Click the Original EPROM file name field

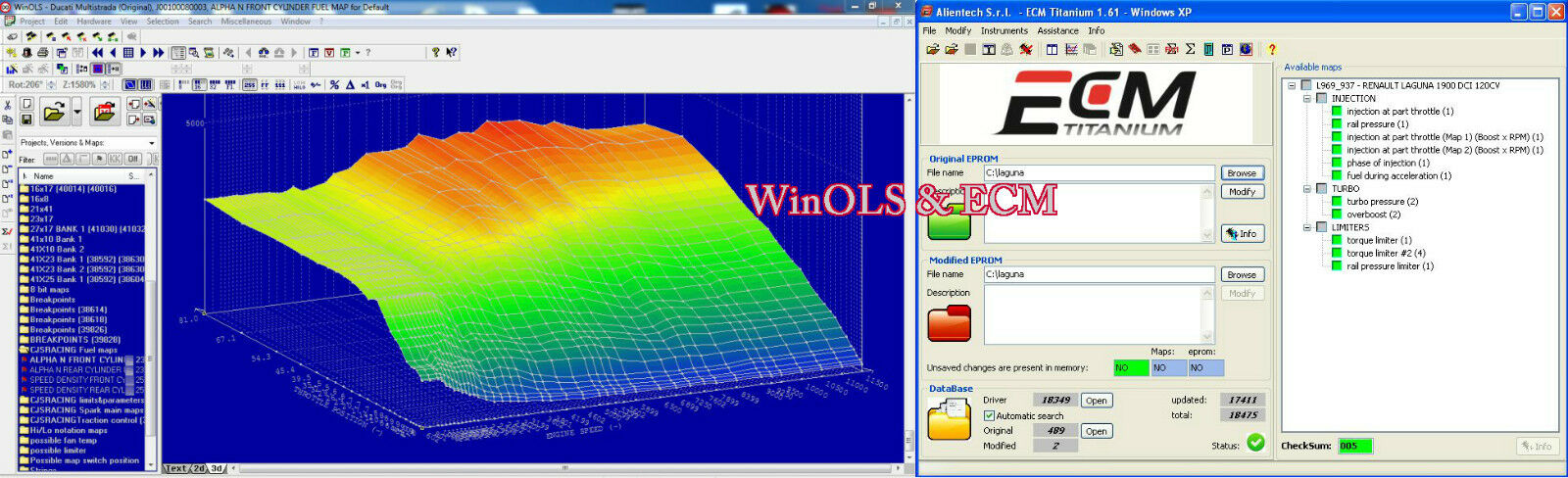pos(1099,172)
